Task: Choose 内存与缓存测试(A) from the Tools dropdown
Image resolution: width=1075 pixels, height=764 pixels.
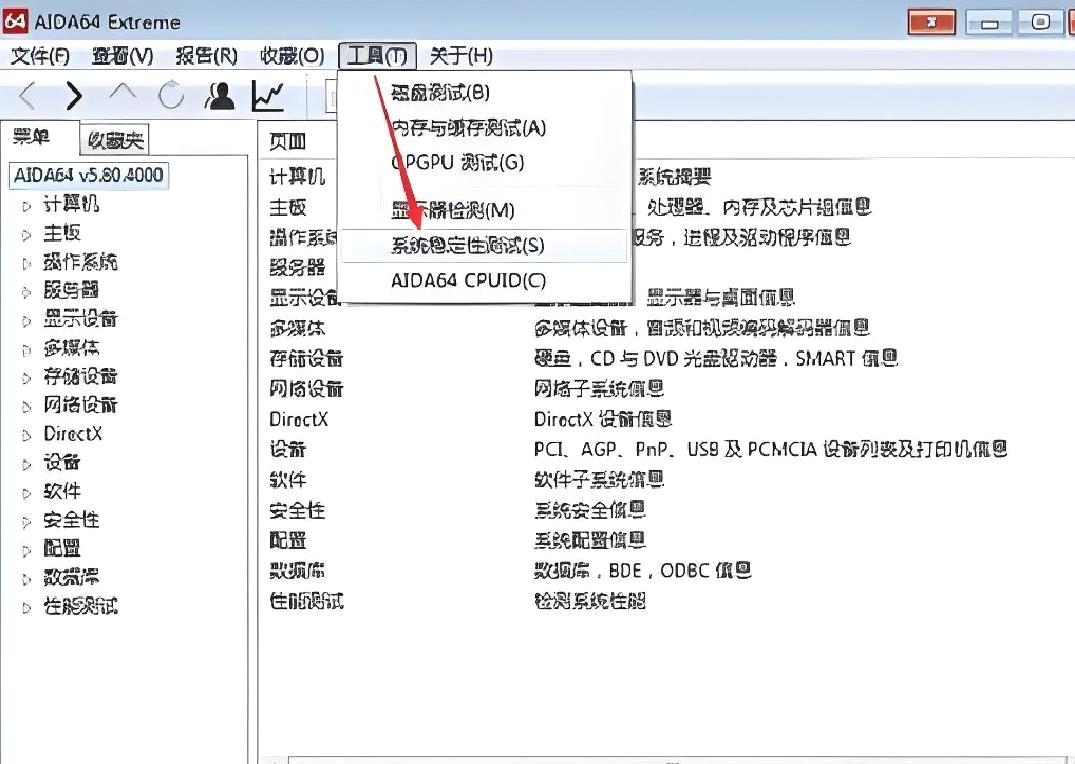Action: click(484, 128)
